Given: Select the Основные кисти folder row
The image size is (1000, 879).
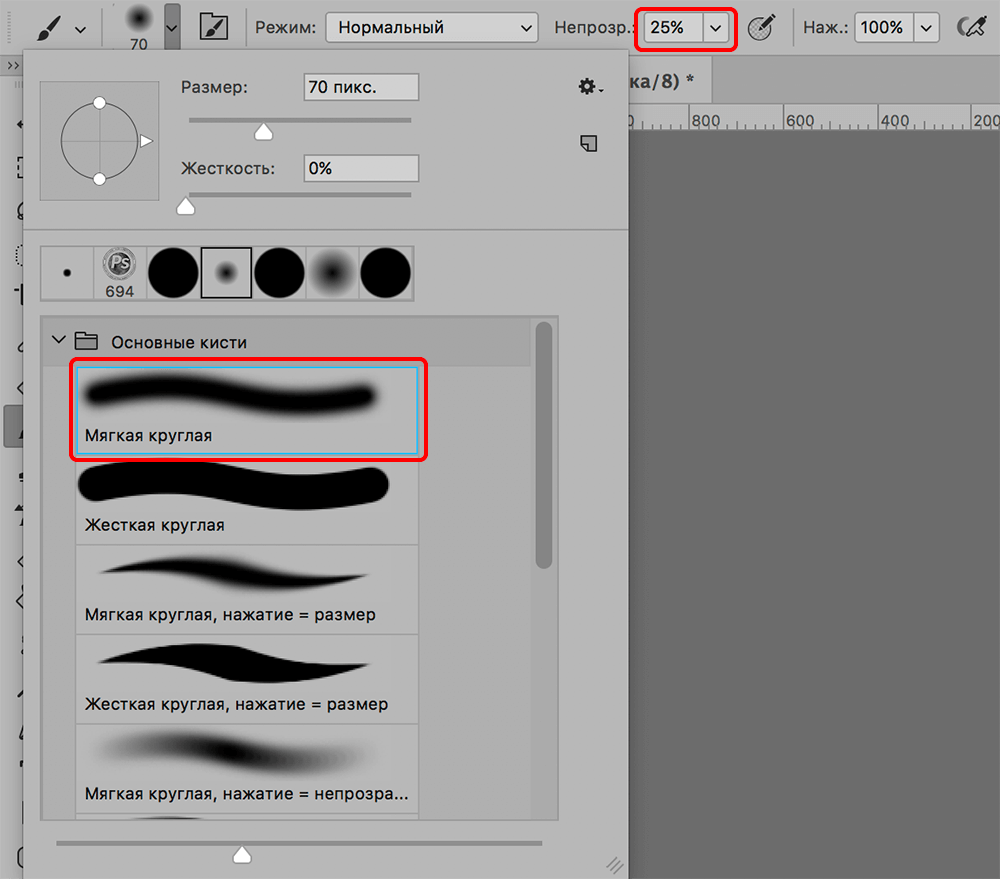Looking at the screenshot, I should pos(287,342).
